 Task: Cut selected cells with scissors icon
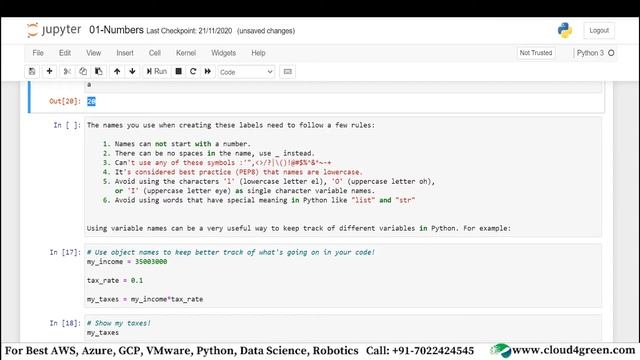tap(67, 72)
